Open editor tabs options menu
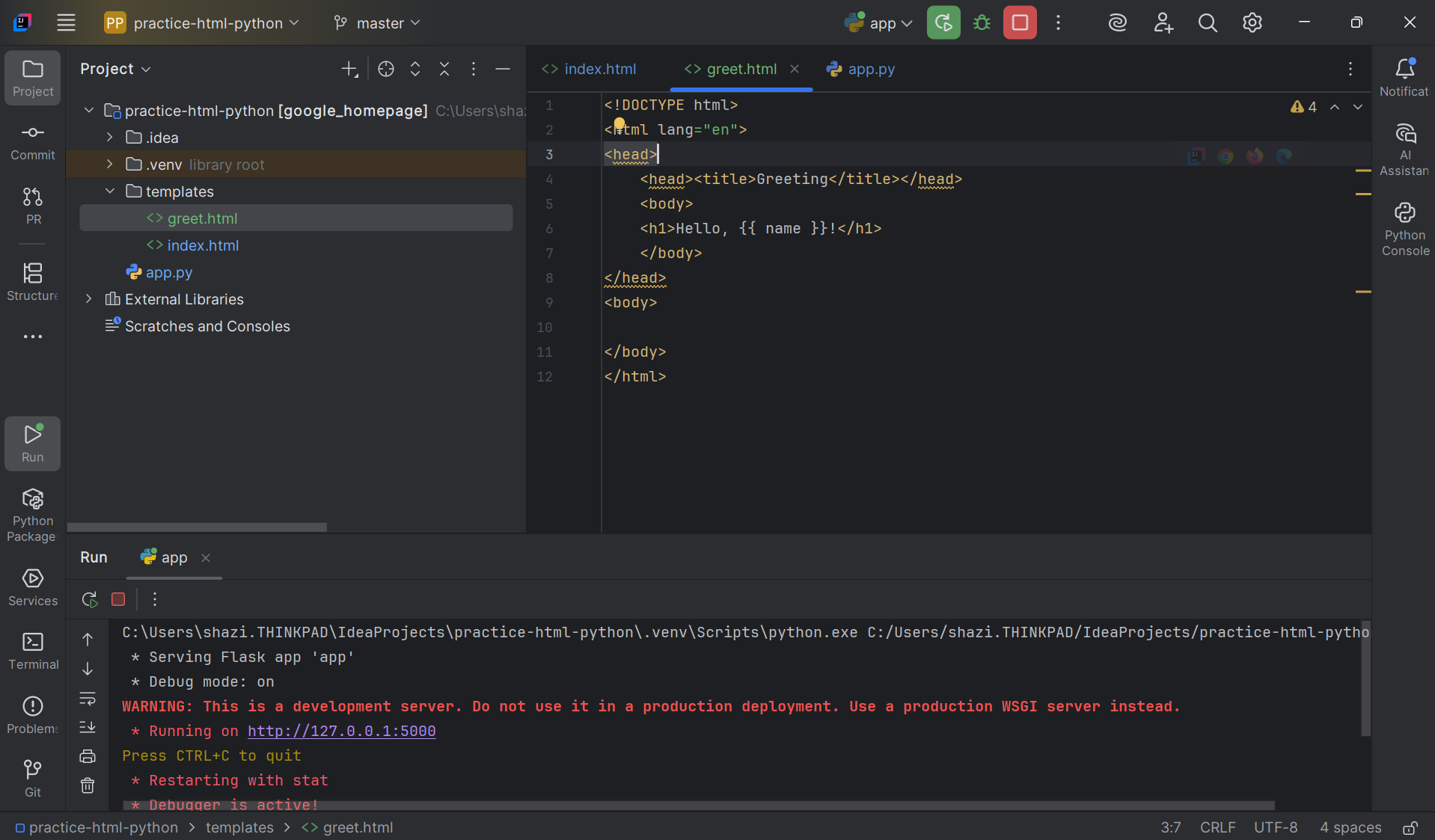Image resolution: width=1435 pixels, height=840 pixels. click(x=1350, y=69)
